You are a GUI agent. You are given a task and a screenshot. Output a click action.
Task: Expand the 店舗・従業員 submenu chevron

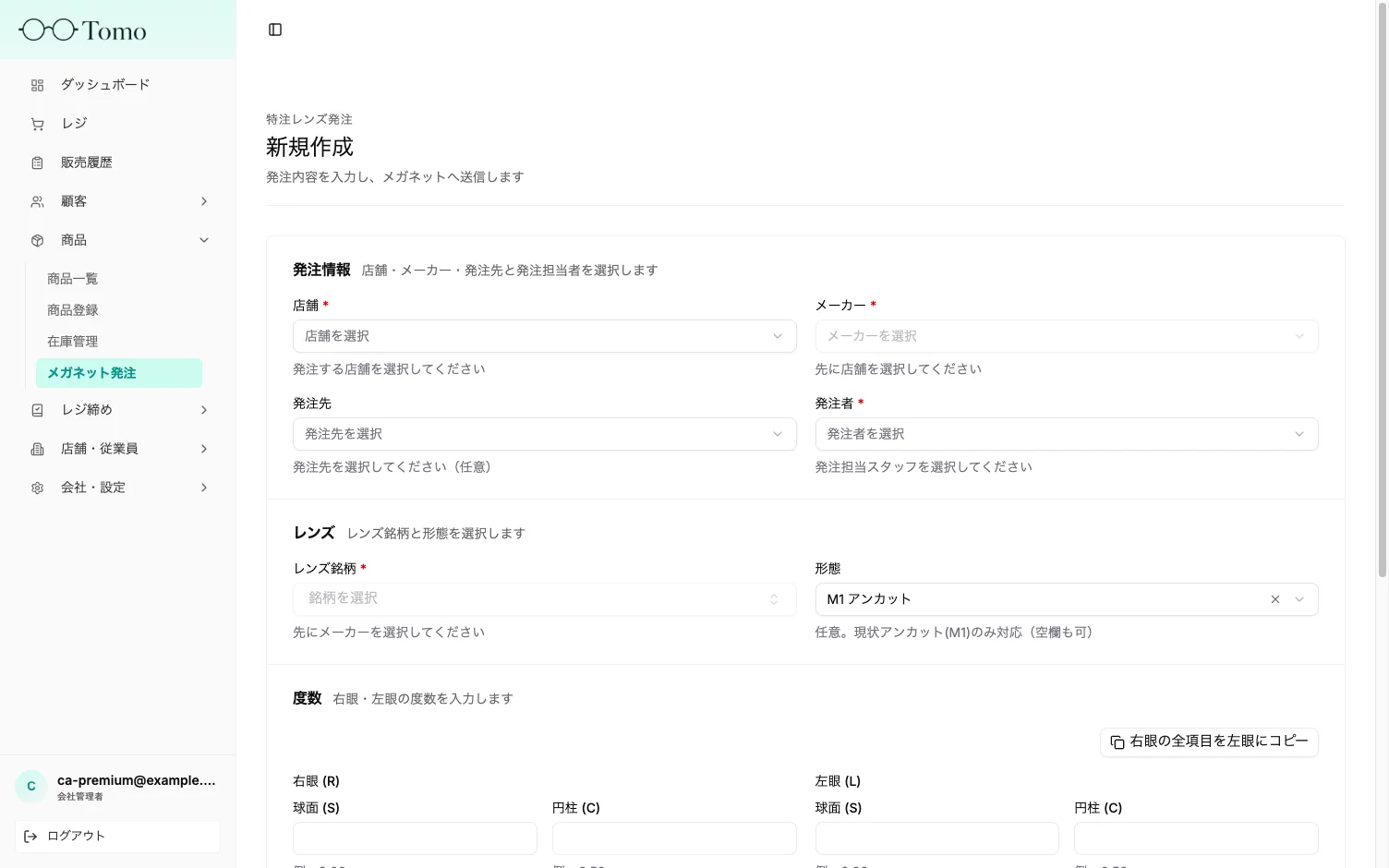[x=204, y=449]
